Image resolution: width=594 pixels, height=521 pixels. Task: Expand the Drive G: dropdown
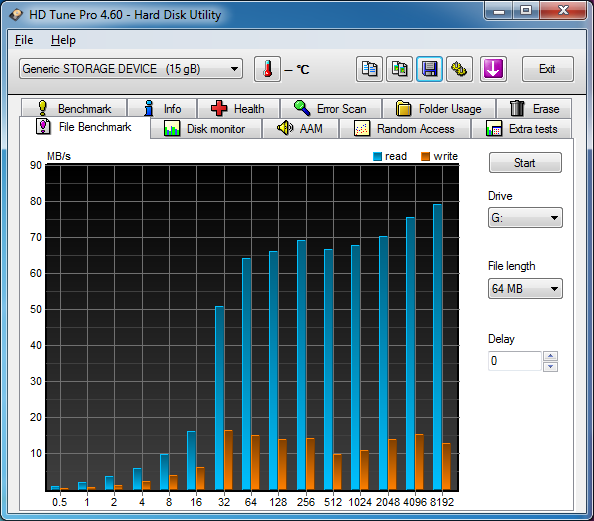pyautogui.click(x=525, y=218)
